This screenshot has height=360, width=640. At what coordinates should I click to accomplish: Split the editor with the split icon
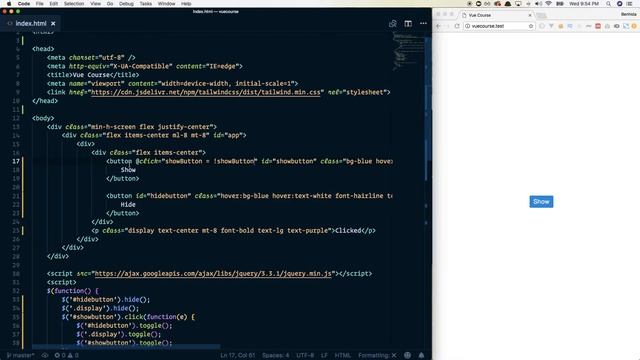(408, 24)
